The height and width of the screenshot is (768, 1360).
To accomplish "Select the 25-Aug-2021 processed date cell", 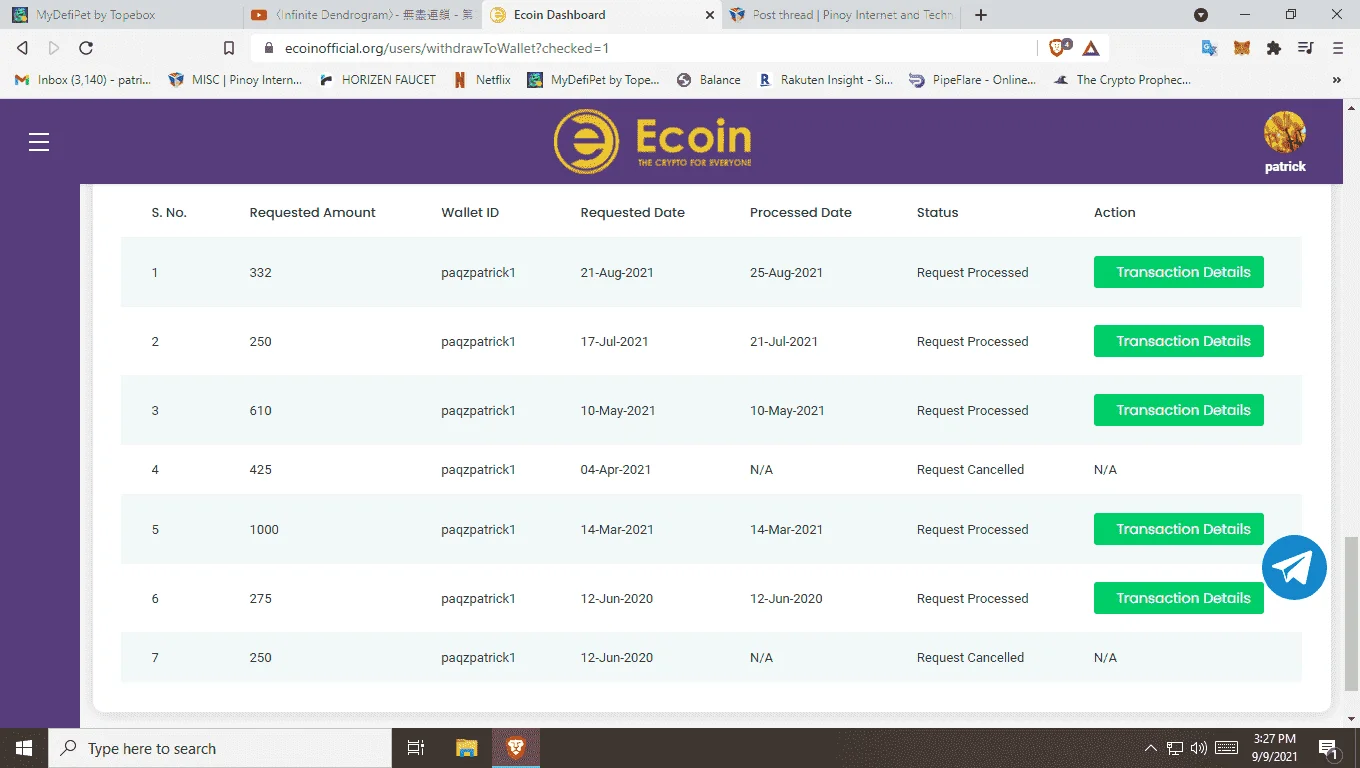I will pos(786,272).
